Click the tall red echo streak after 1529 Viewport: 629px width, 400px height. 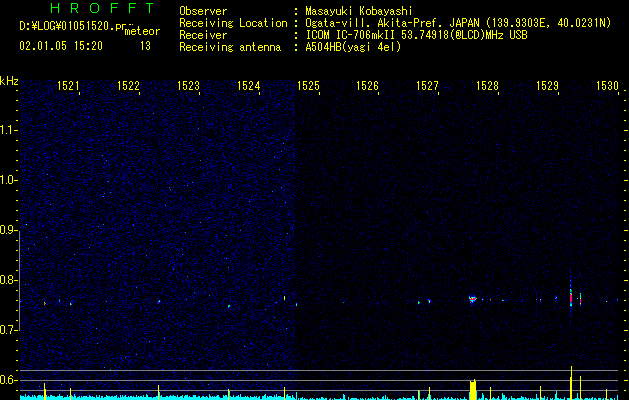[x=571, y=298]
